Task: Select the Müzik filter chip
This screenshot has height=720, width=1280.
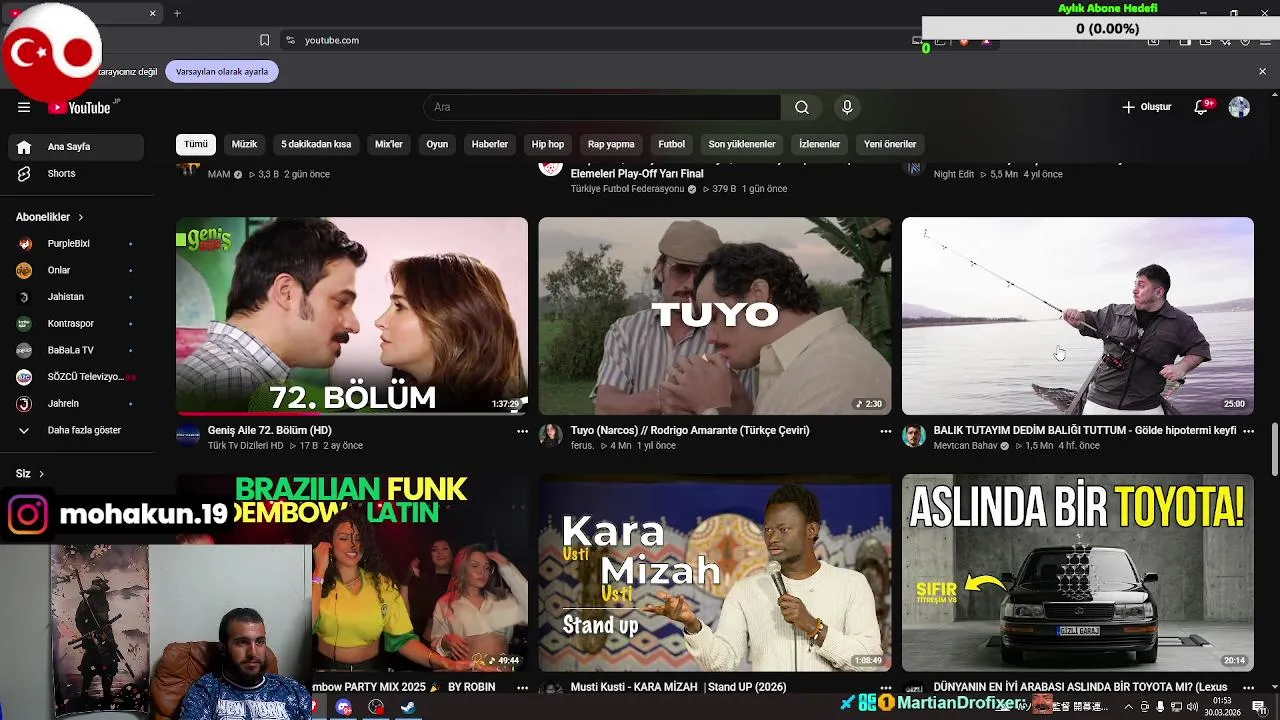Action: (244, 144)
